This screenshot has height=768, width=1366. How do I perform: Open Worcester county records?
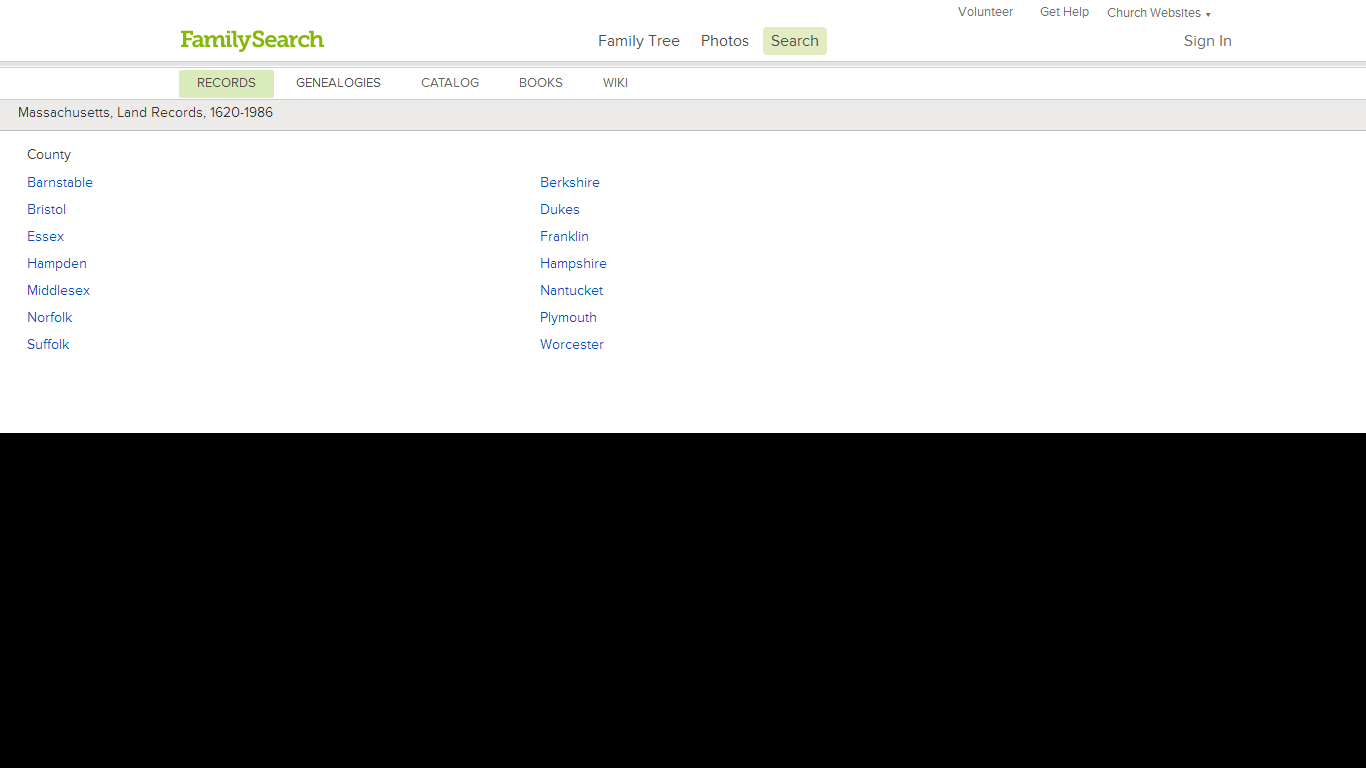pos(572,345)
